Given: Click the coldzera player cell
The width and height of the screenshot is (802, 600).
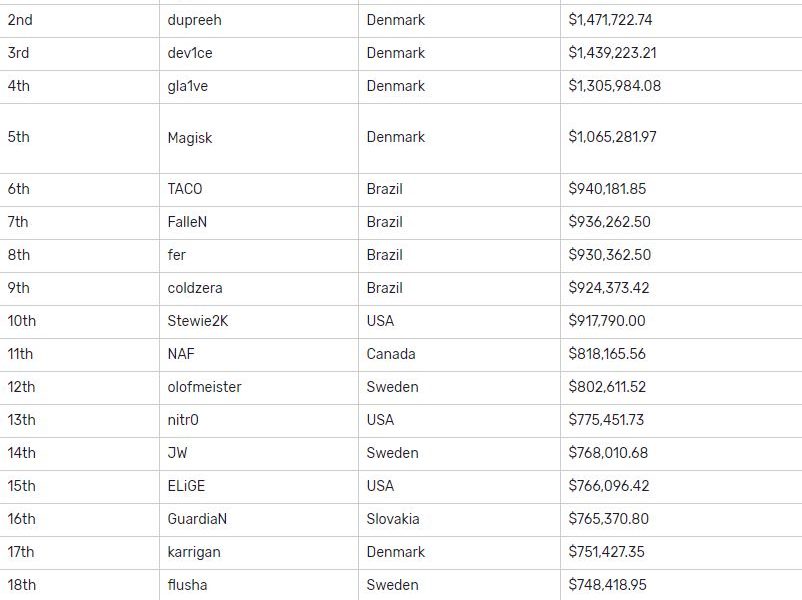Looking at the screenshot, I should click(195, 288).
